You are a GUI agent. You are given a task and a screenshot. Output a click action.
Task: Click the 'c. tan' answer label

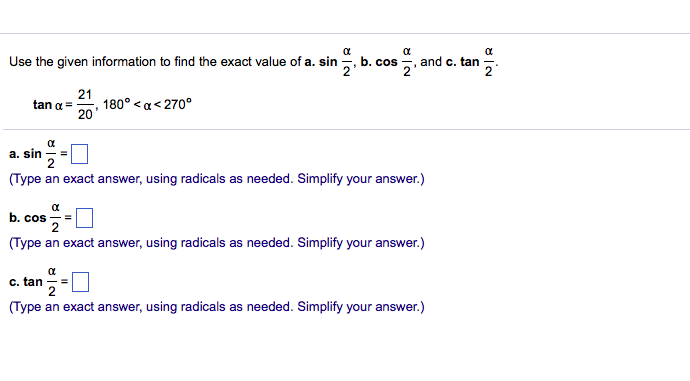tap(26, 282)
